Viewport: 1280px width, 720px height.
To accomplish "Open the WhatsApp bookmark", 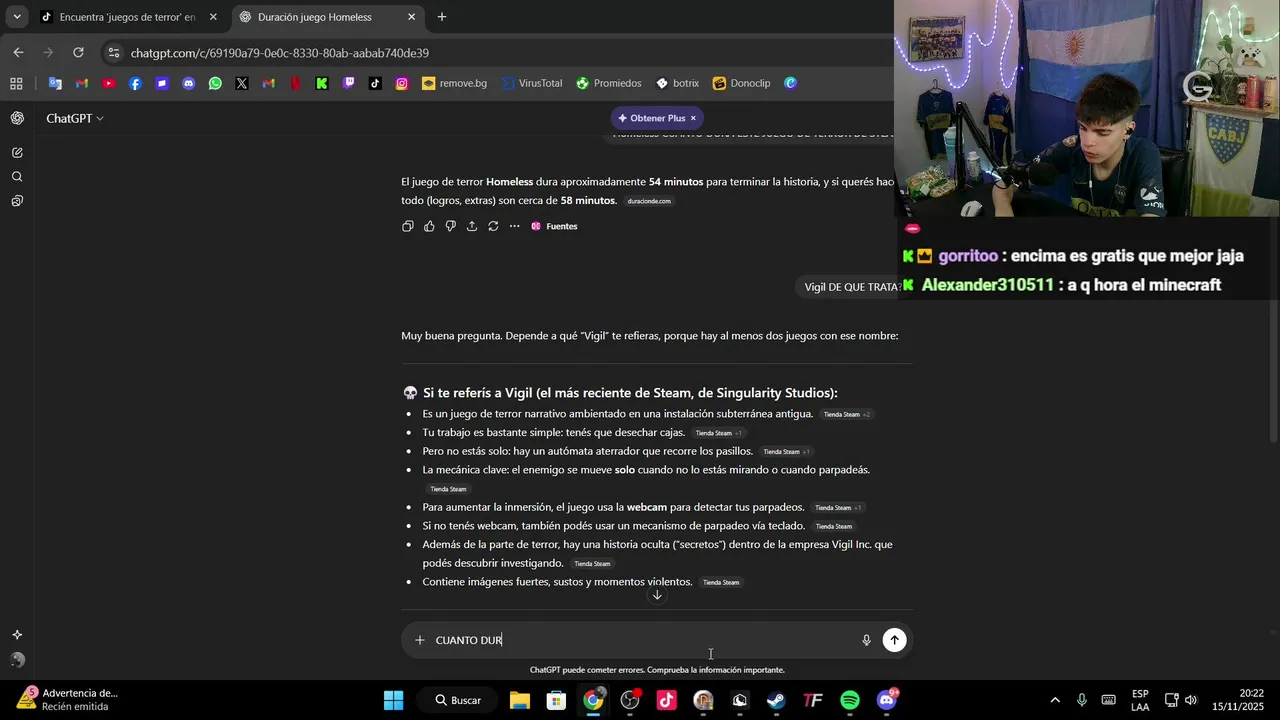I will [x=215, y=83].
